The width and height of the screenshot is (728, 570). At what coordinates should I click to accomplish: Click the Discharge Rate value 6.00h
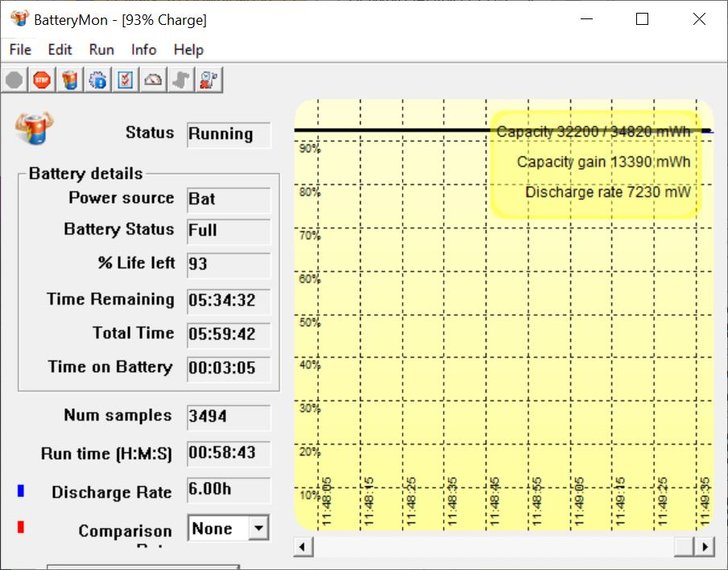(x=210, y=489)
